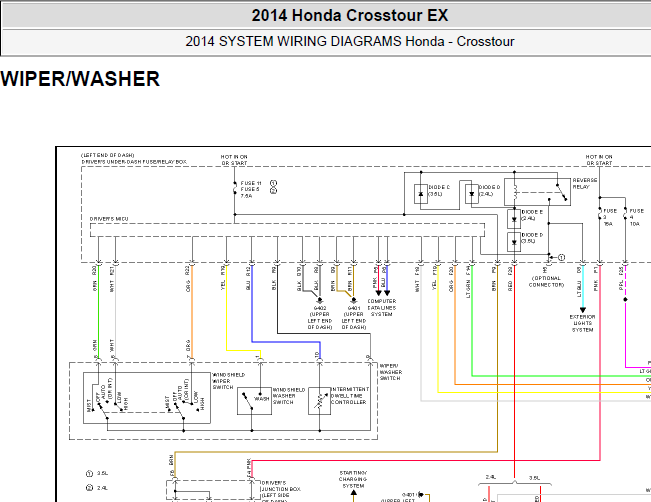Click the intermittent dwell time controller symbol
The width and height of the screenshot is (651, 502).
(x=319, y=401)
